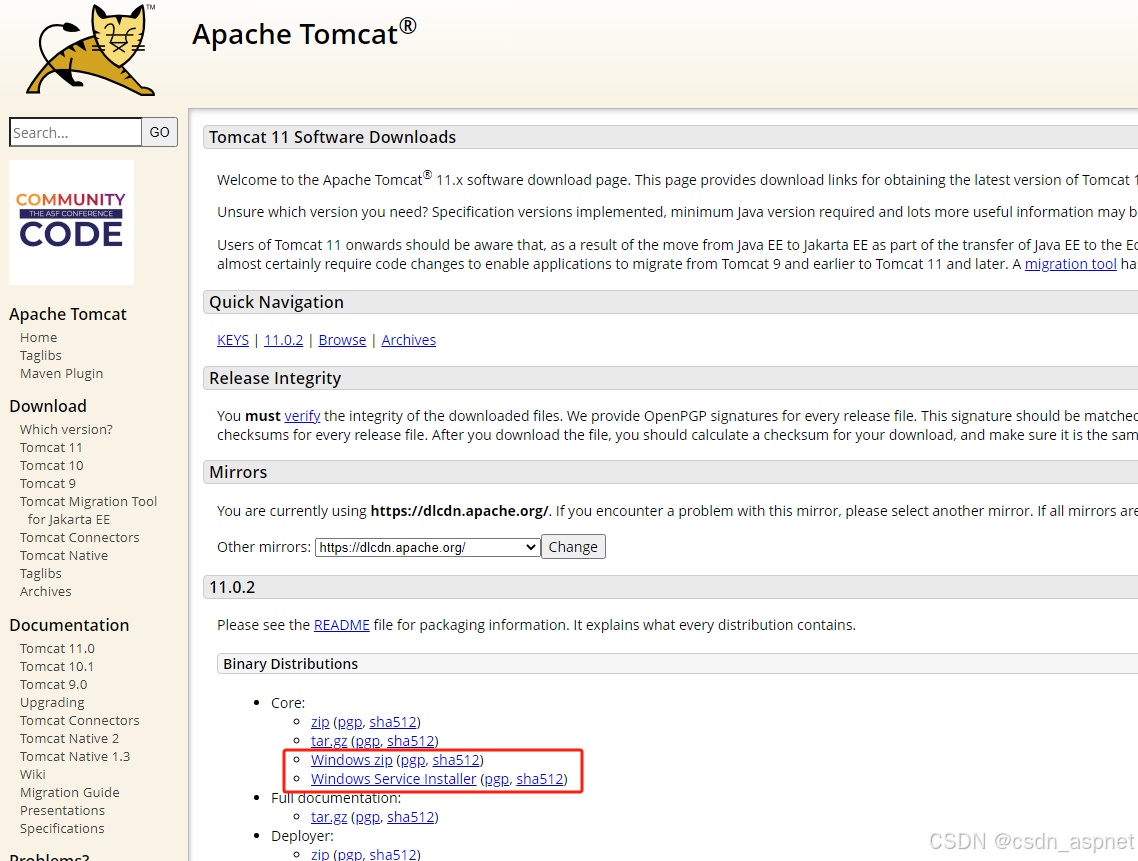Open Tomcat Migration Tool for Jakarta EE

click(x=89, y=510)
